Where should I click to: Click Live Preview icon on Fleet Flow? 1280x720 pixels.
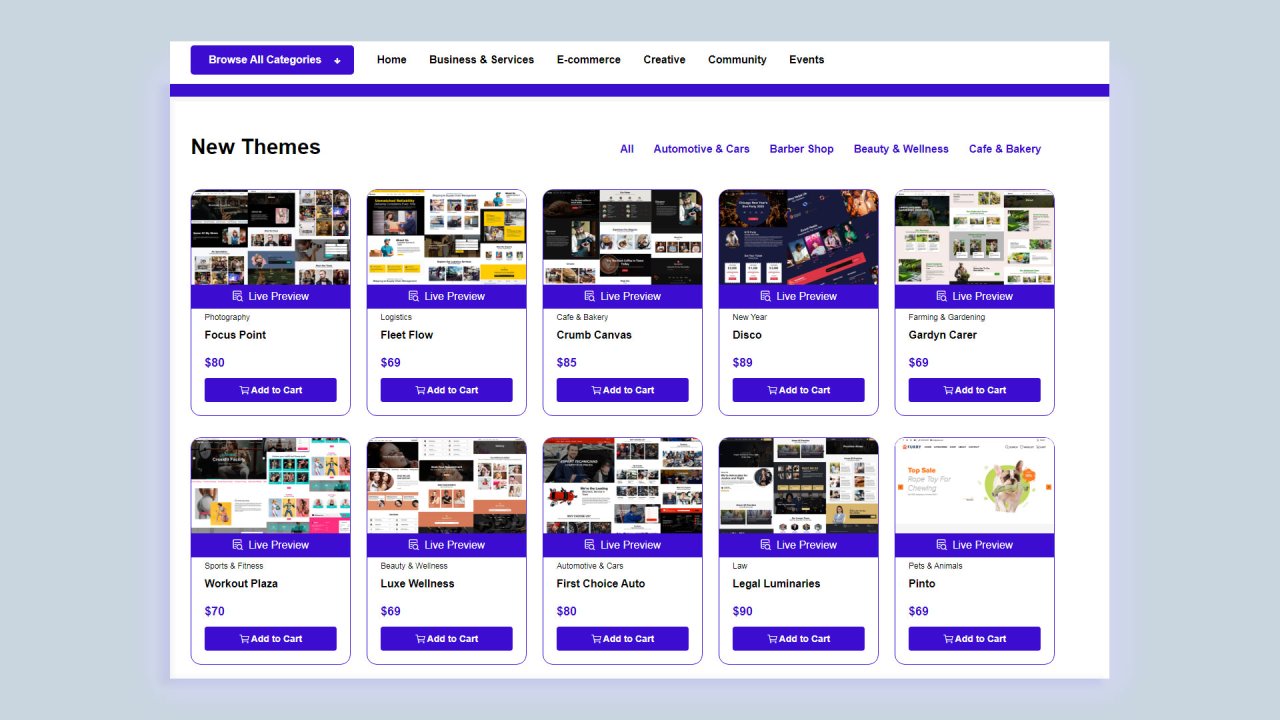414,296
